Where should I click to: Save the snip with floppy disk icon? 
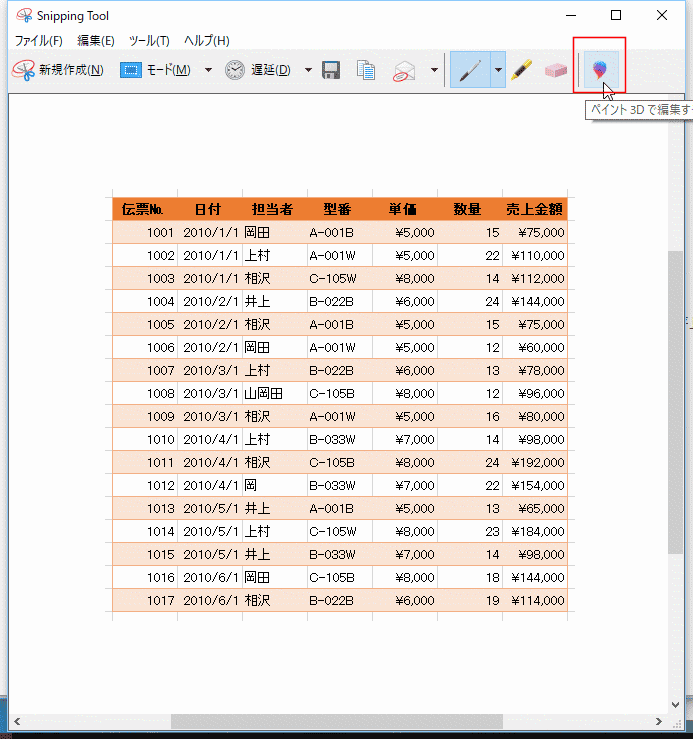[331, 70]
